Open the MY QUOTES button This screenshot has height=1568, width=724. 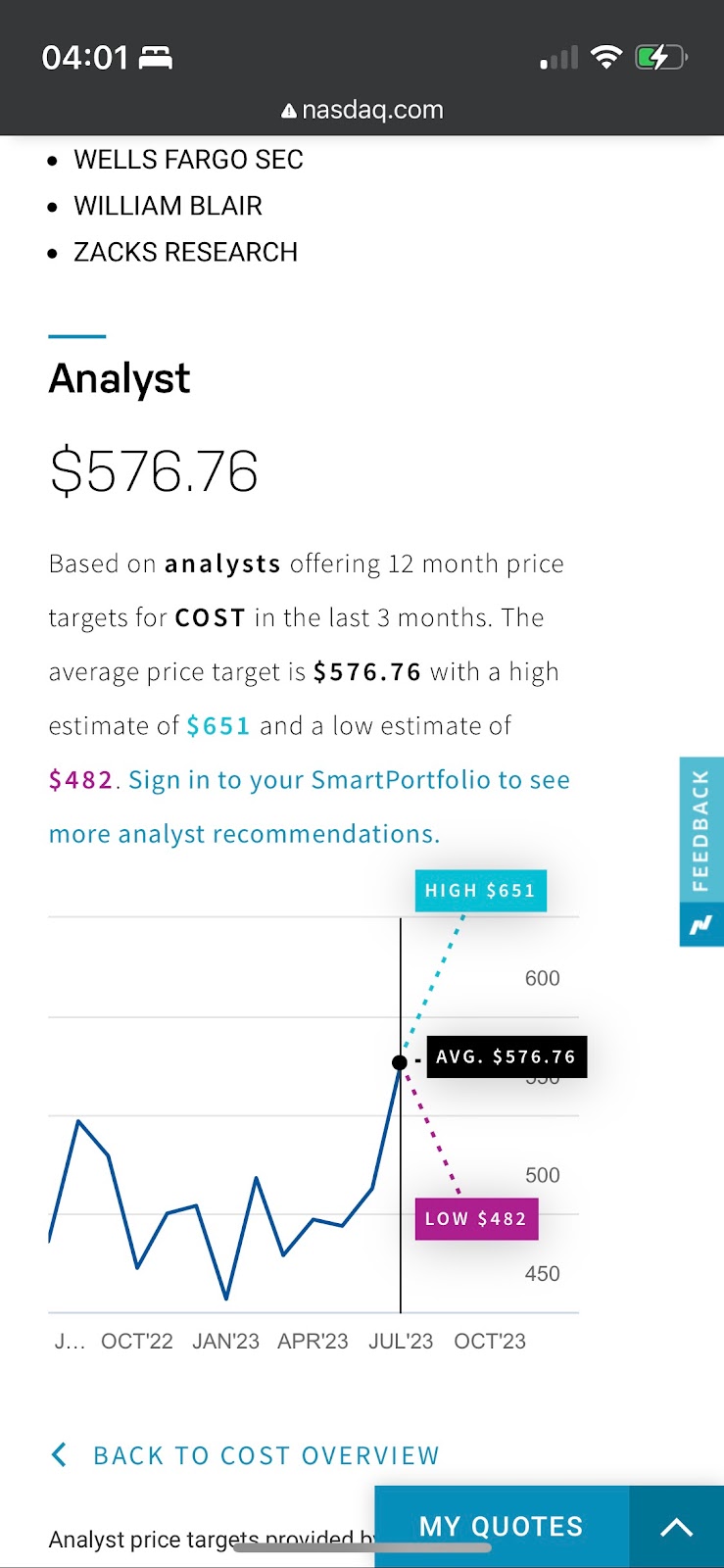pyautogui.click(x=502, y=1527)
